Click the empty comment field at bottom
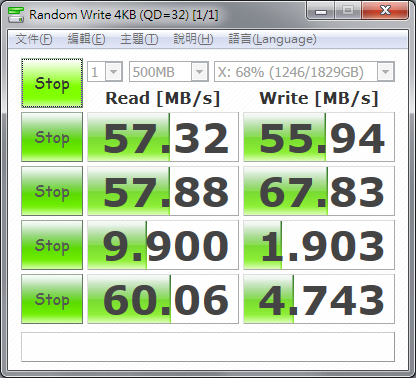Viewport: 416px width, 378px height. 208,347
